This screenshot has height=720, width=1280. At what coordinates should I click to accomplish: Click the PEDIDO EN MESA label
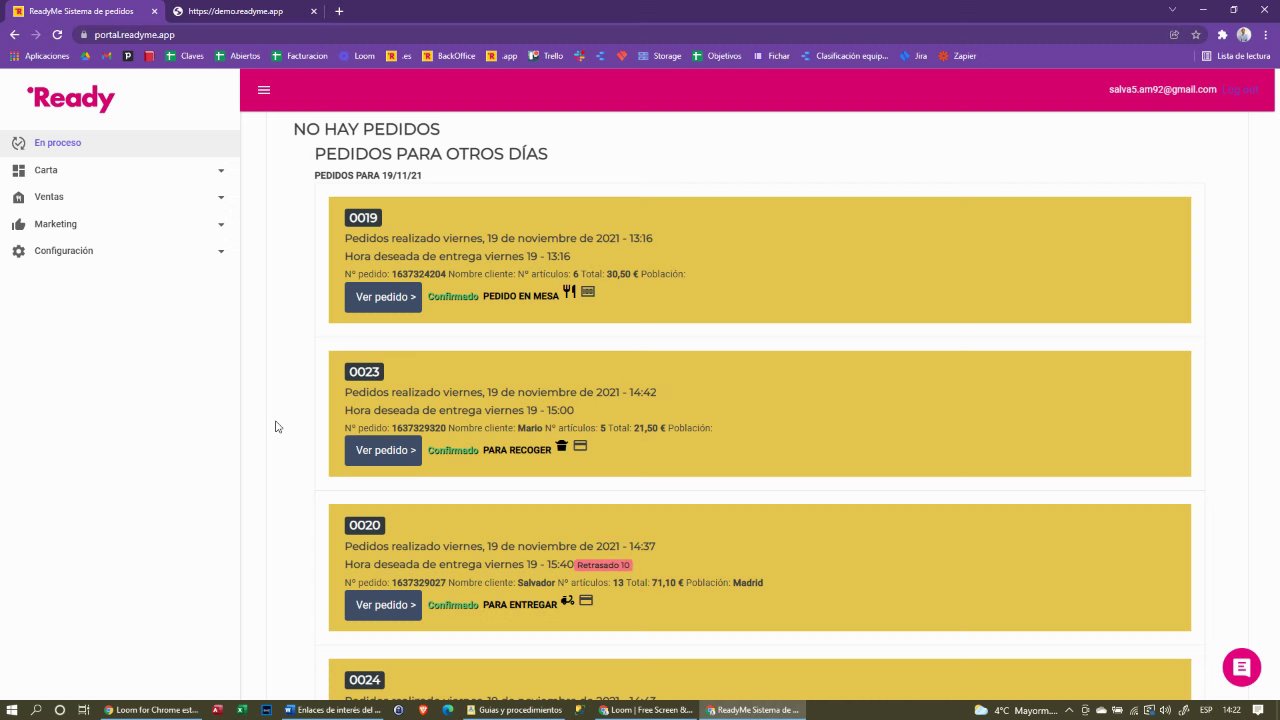(521, 297)
